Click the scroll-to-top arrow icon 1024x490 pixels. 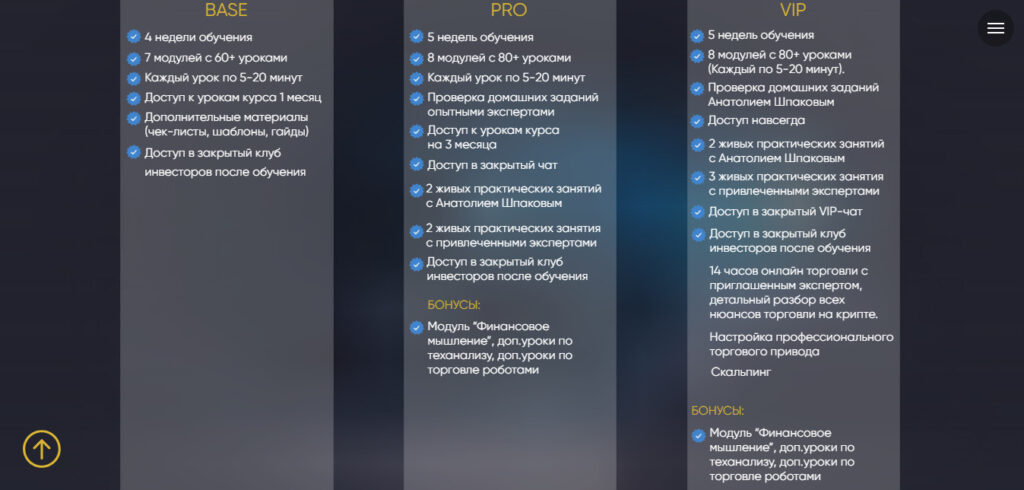[42, 449]
